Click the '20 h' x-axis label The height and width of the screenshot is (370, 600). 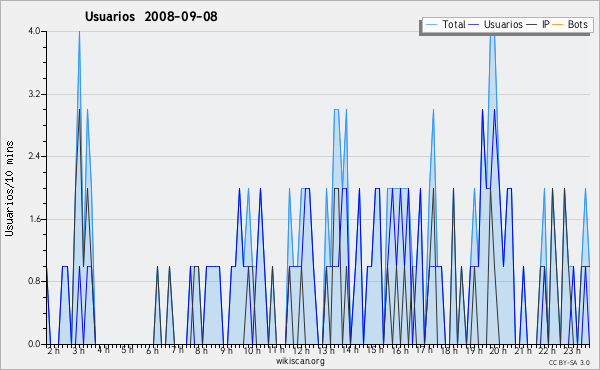point(499,350)
